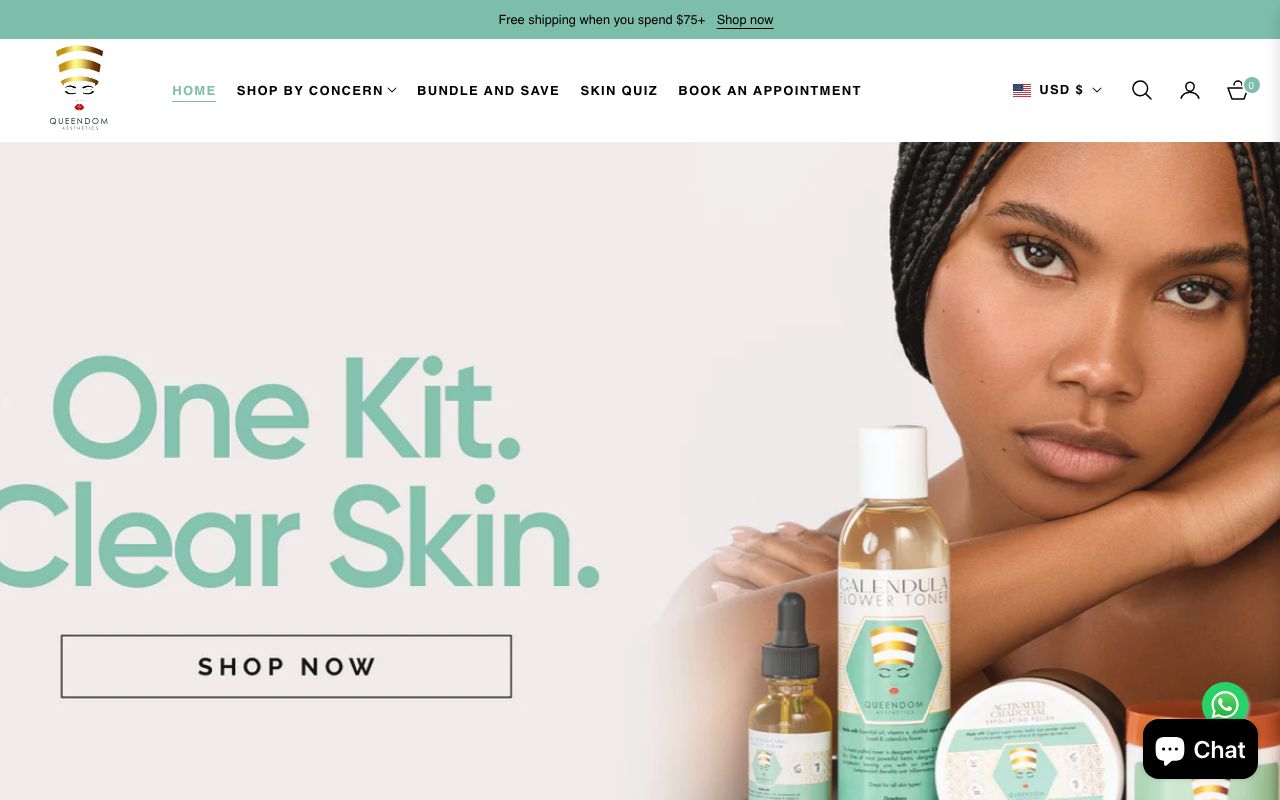
Task: Open the USD $ currency selector
Action: (x=1057, y=90)
